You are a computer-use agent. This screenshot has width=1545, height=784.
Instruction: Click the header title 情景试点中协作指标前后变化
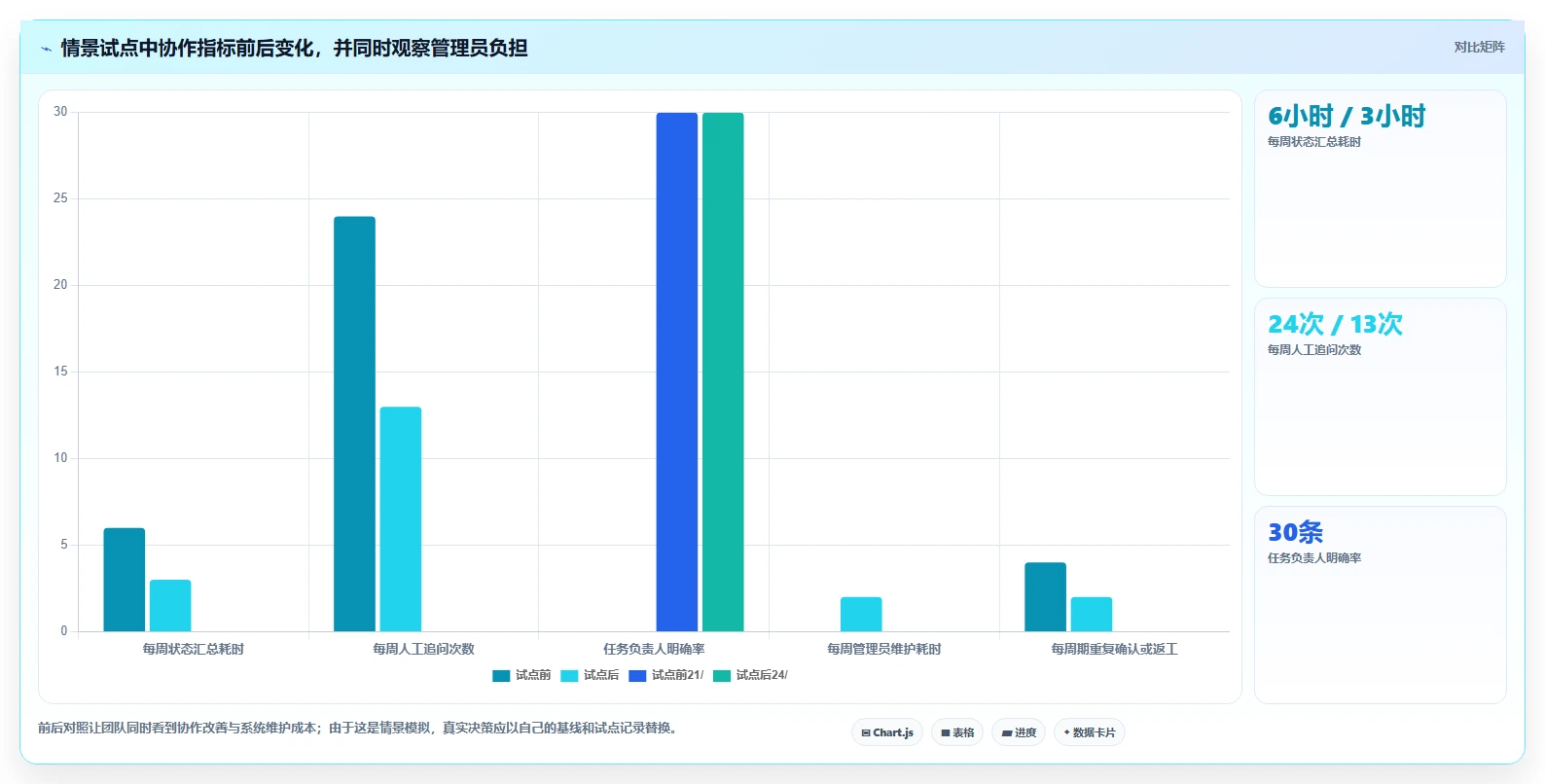pyautogui.click(x=188, y=48)
